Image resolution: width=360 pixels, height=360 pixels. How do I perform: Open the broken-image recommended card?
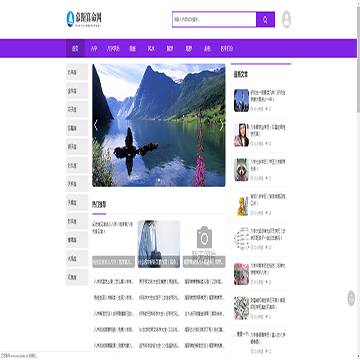pyautogui.click(x=113, y=244)
